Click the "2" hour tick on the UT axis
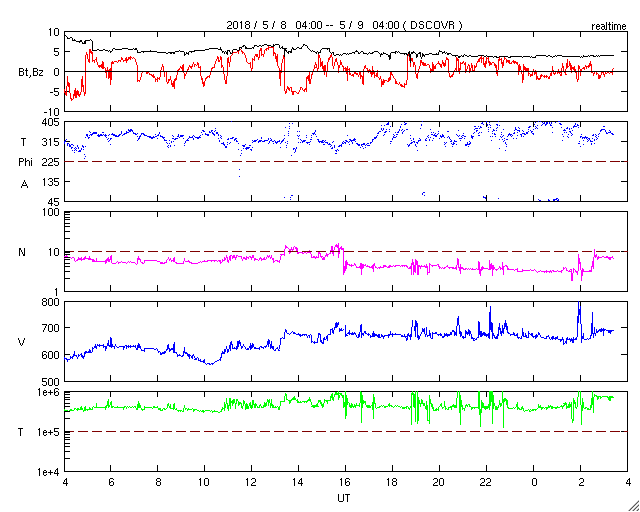Image resolution: width=640 pixels, height=512 pixels. (581, 482)
